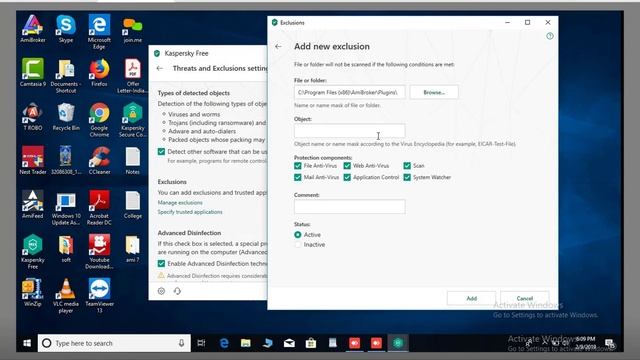
Task: Click the Browse button
Action: click(x=434, y=92)
